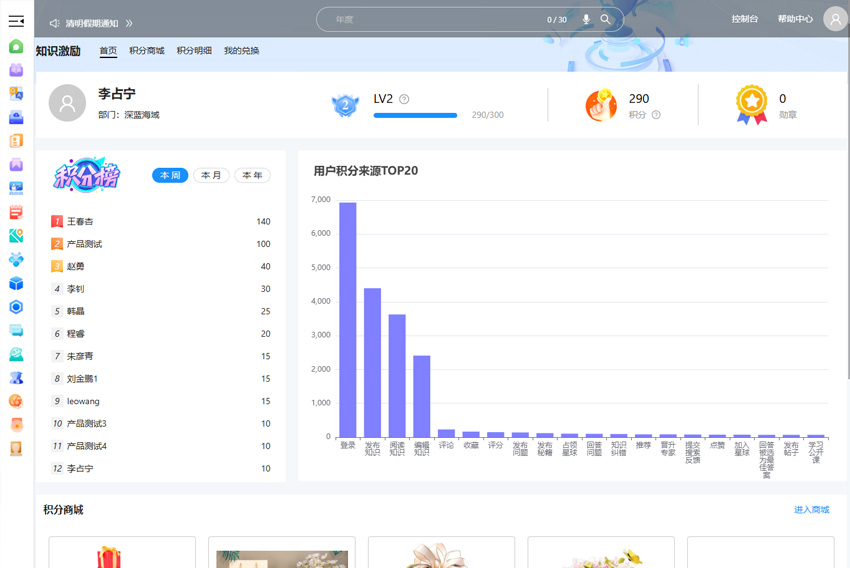The height and width of the screenshot is (568, 850).
Task: Switch to the 积分明细 tab
Action: pyautogui.click(x=194, y=51)
